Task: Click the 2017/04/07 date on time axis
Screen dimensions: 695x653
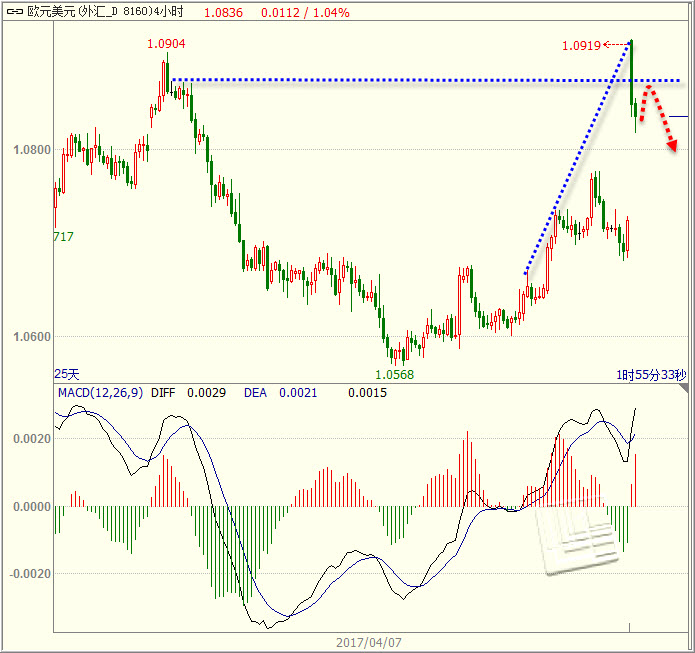Action: [x=369, y=642]
